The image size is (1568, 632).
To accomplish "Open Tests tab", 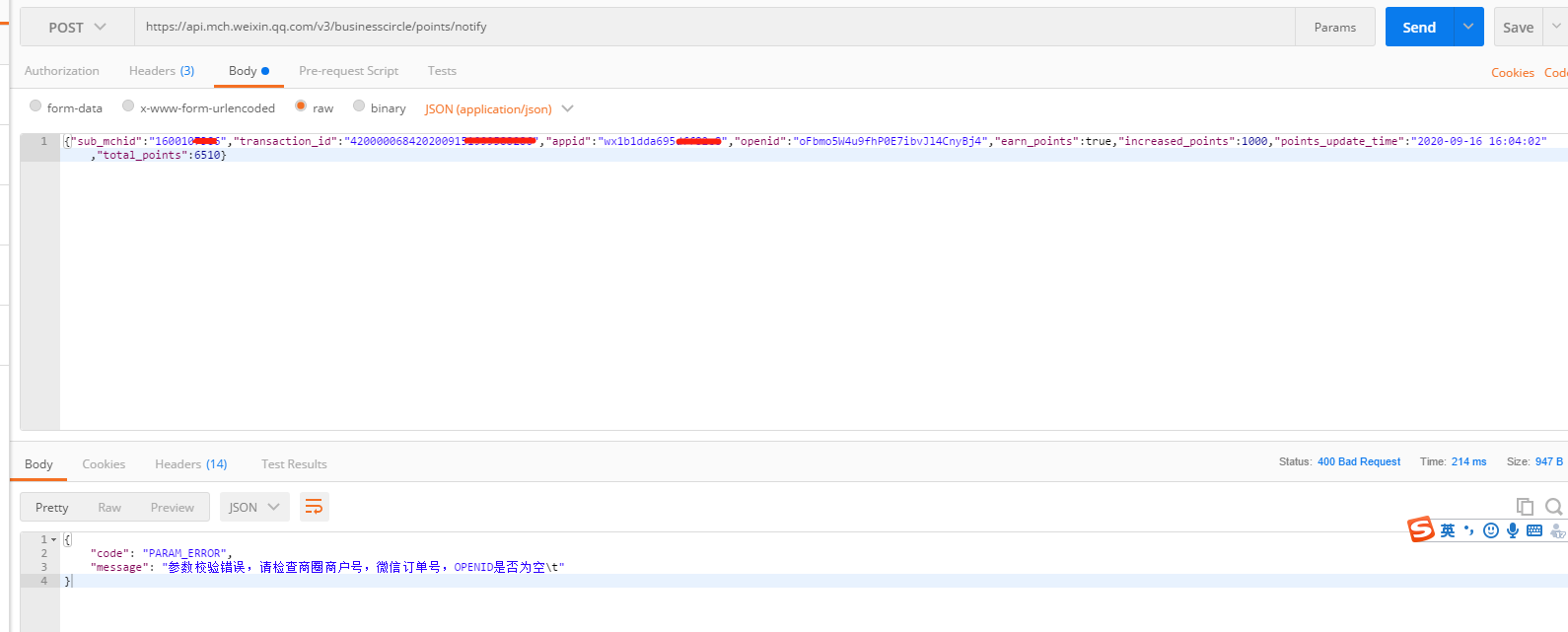I will [x=442, y=71].
